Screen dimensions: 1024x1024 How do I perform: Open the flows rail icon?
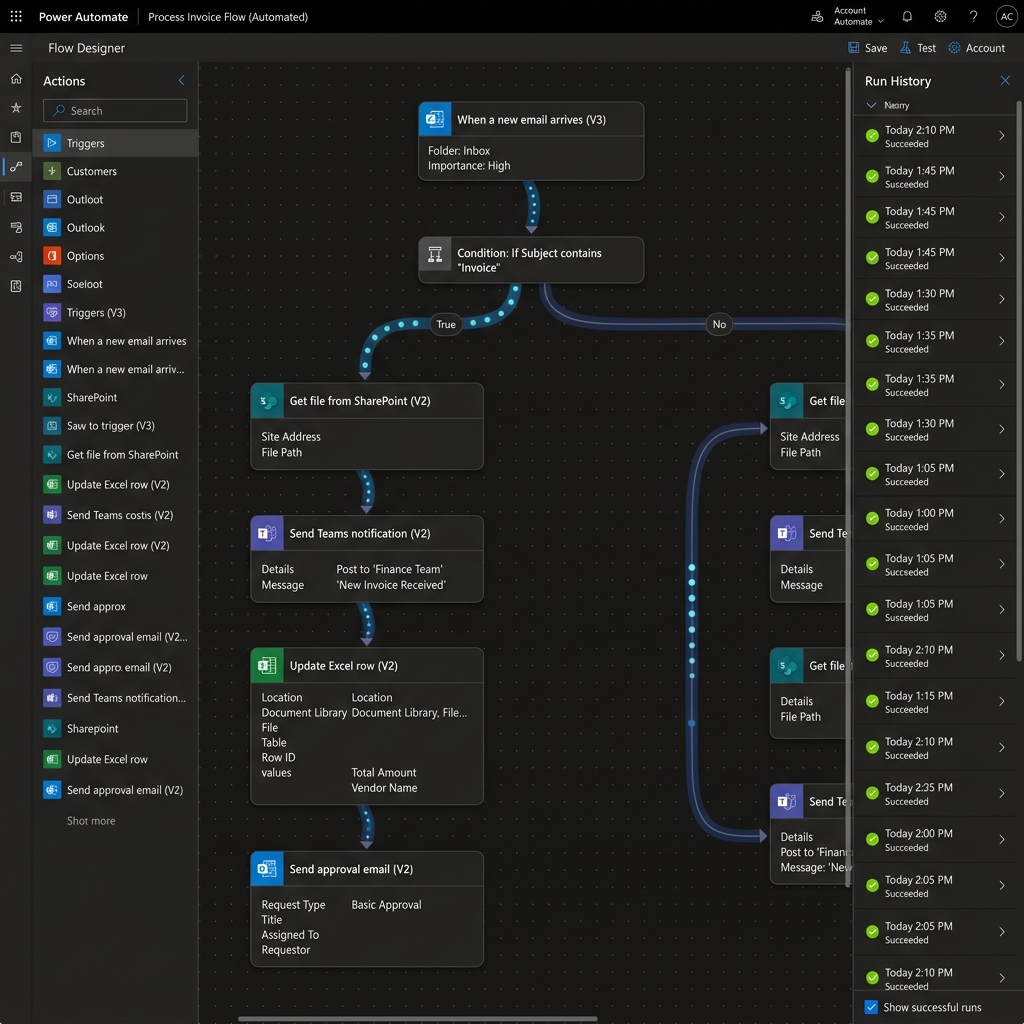pos(16,167)
